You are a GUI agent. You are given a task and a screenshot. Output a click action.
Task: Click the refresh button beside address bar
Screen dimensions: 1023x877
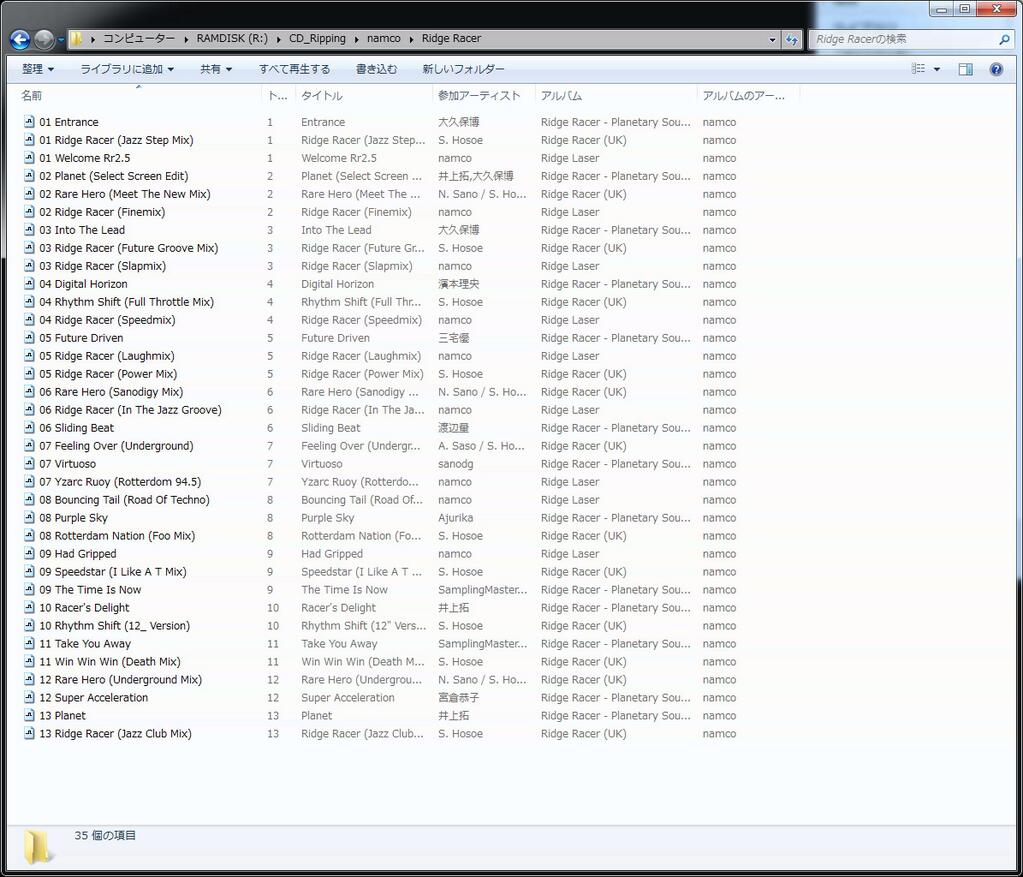click(x=791, y=39)
